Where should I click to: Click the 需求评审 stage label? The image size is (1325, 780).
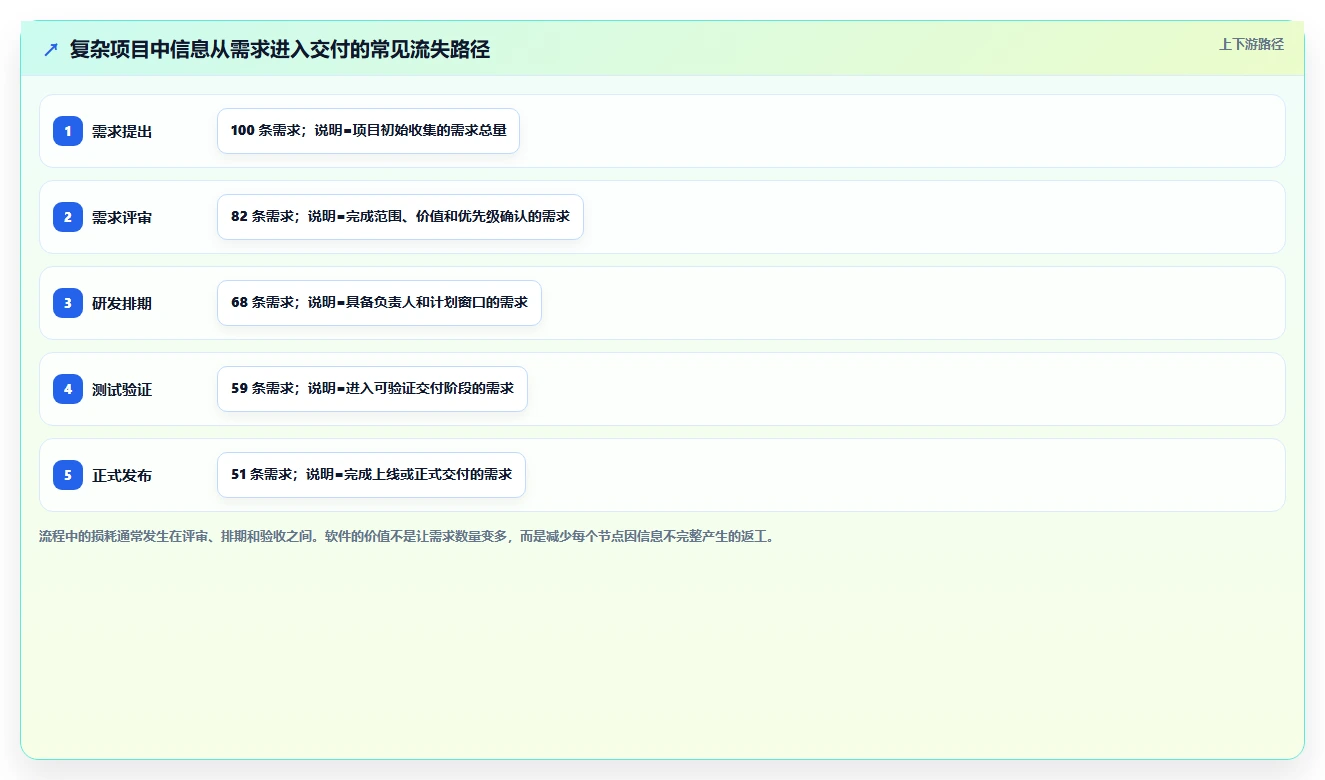(122, 217)
